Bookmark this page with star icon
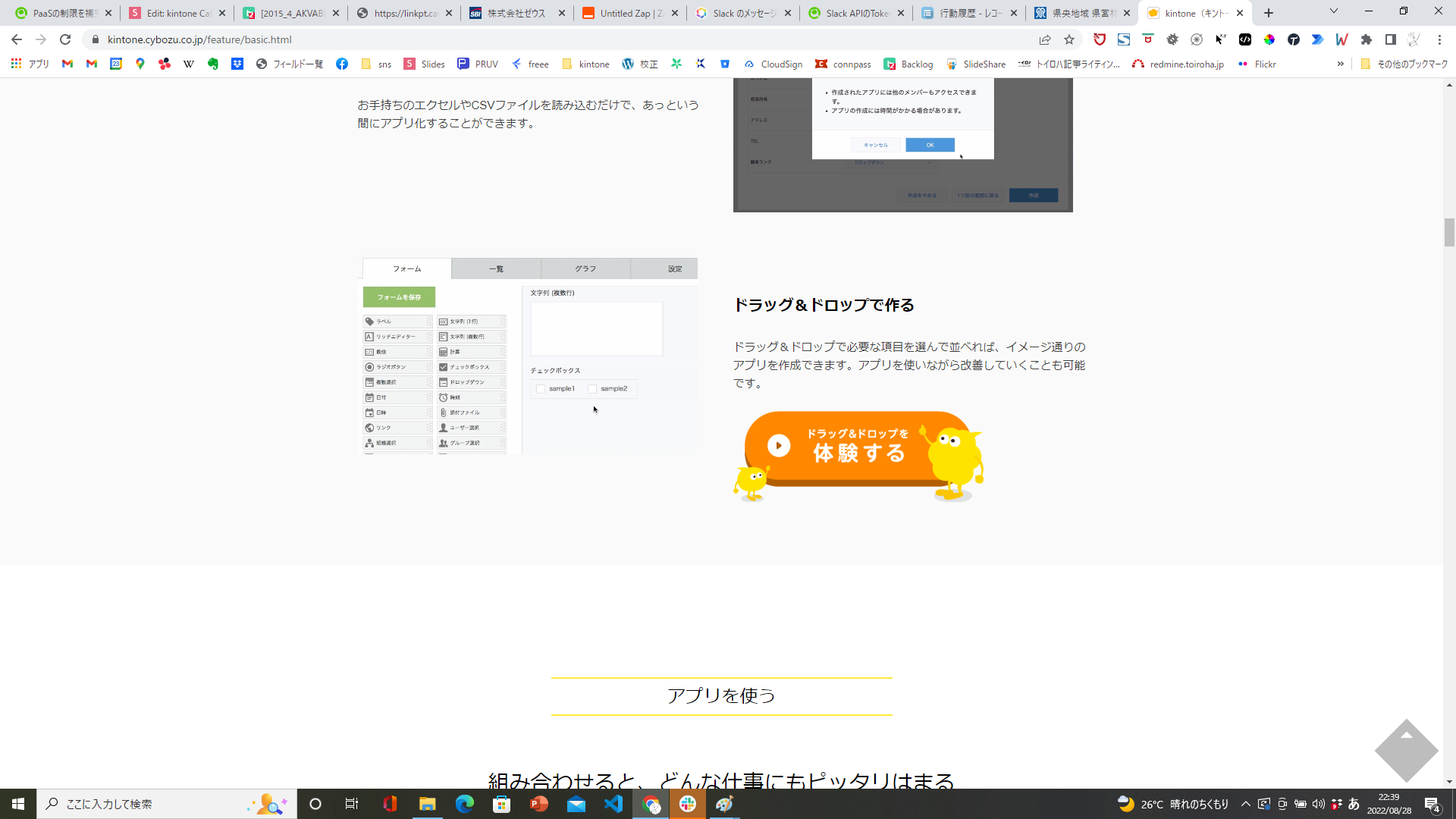Viewport: 1456px width, 819px height. [1069, 39]
